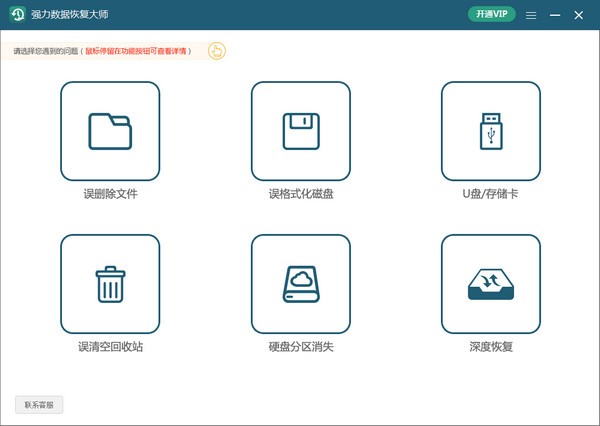
Task: Click the title text 强力数据恢复大师
Action: [70, 15]
